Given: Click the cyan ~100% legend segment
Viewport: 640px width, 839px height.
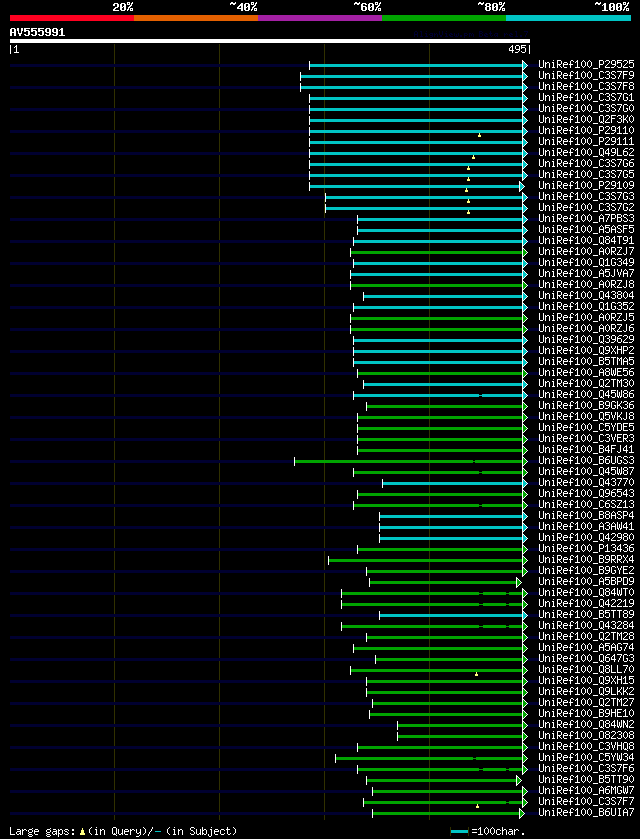Looking at the screenshot, I should [x=568, y=18].
